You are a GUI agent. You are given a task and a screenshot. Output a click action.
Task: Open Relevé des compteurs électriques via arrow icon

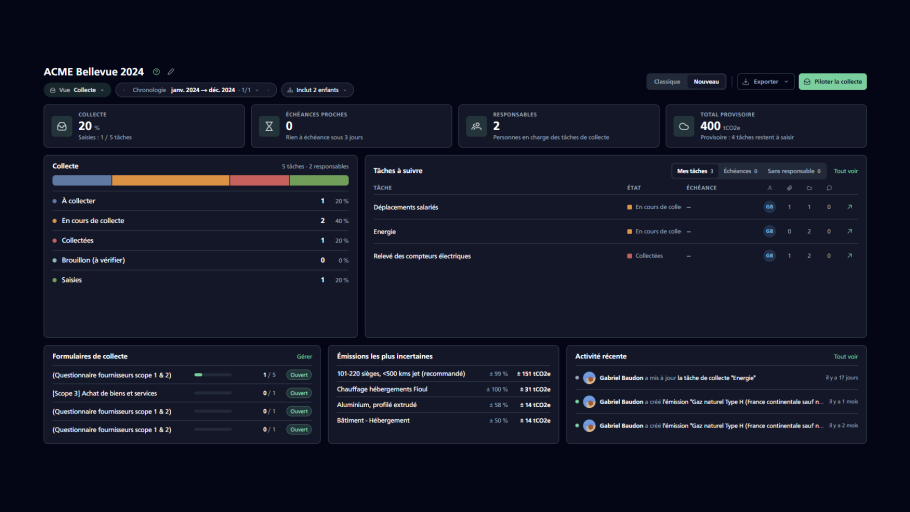point(850,256)
